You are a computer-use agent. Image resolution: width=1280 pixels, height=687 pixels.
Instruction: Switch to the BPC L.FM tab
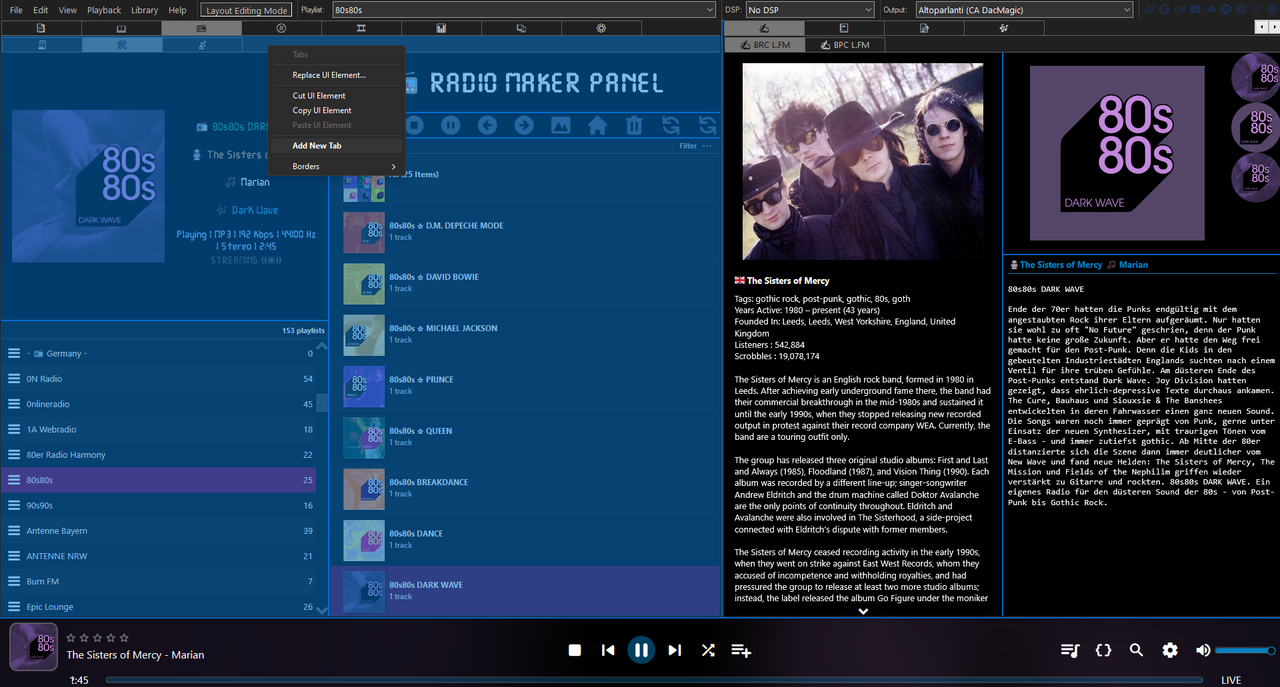click(845, 45)
